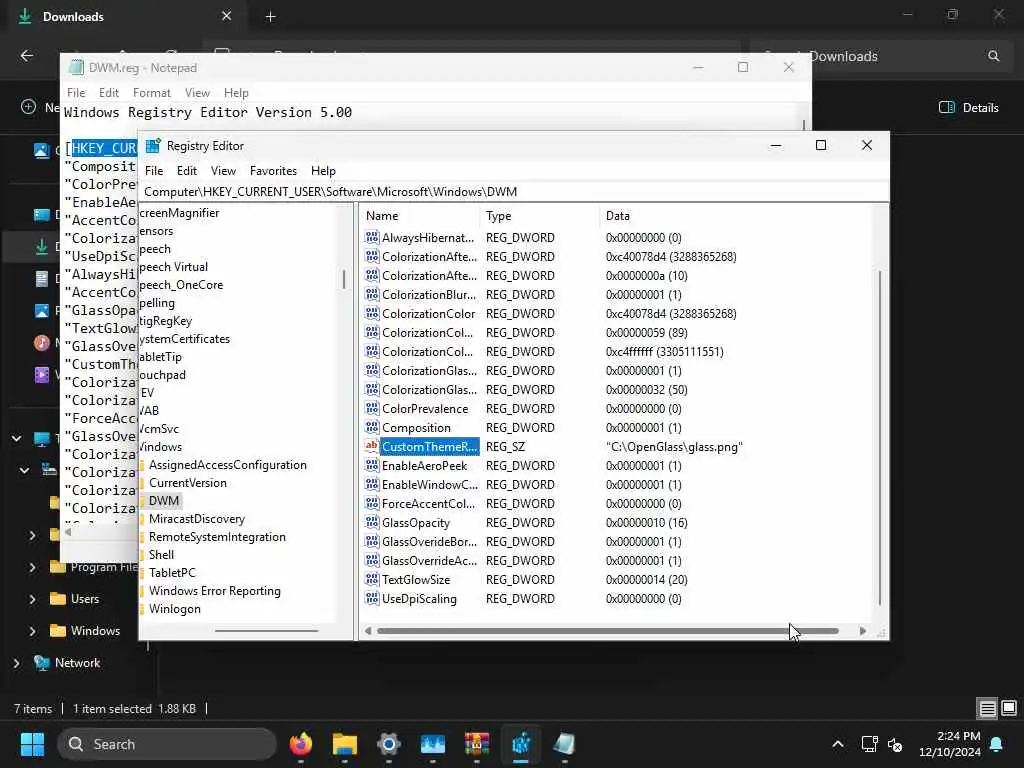Expand the Windows folder in Explorer
Viewport: 1024px width, 768px height.
click(32, 631)
